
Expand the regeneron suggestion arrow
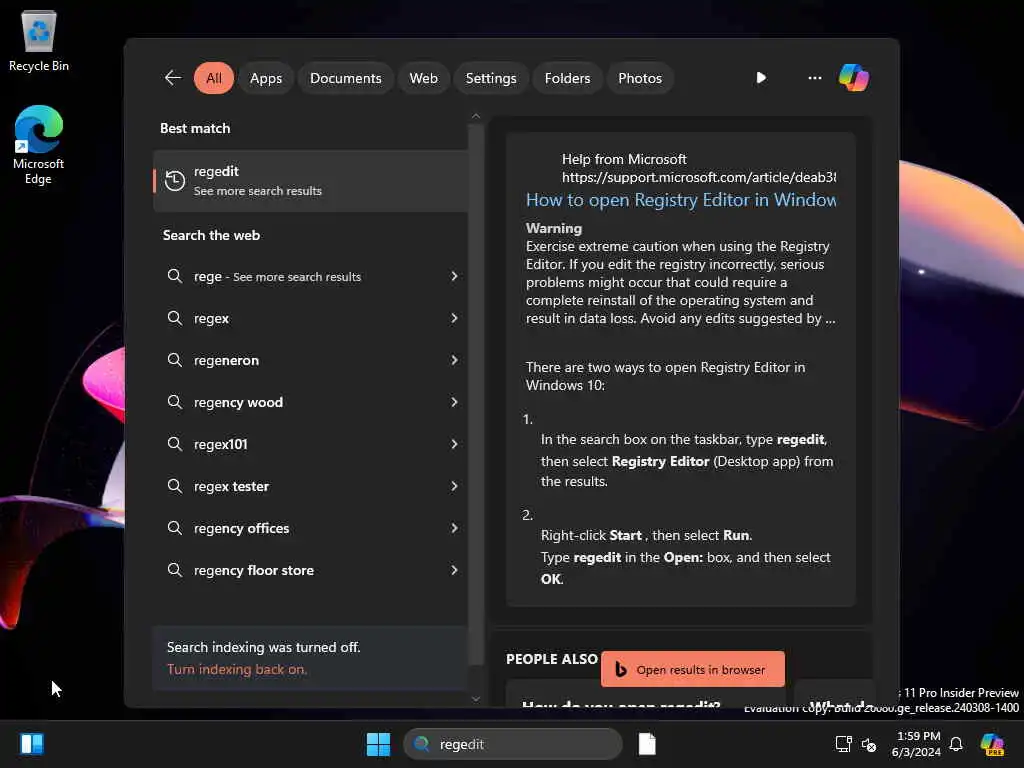click(x=454, y=360)
